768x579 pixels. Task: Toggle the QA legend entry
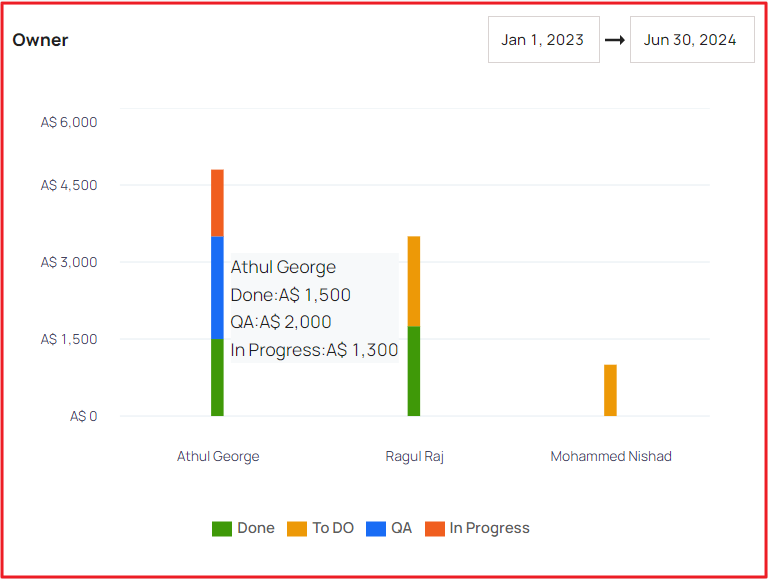coord(389,528)
